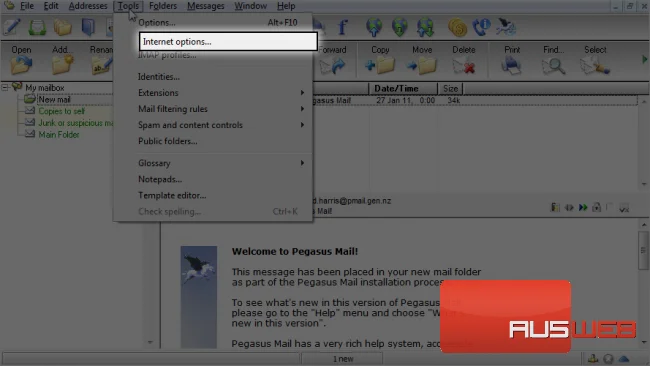
Task: Click the Forward message icon
Action: (333, 60)
